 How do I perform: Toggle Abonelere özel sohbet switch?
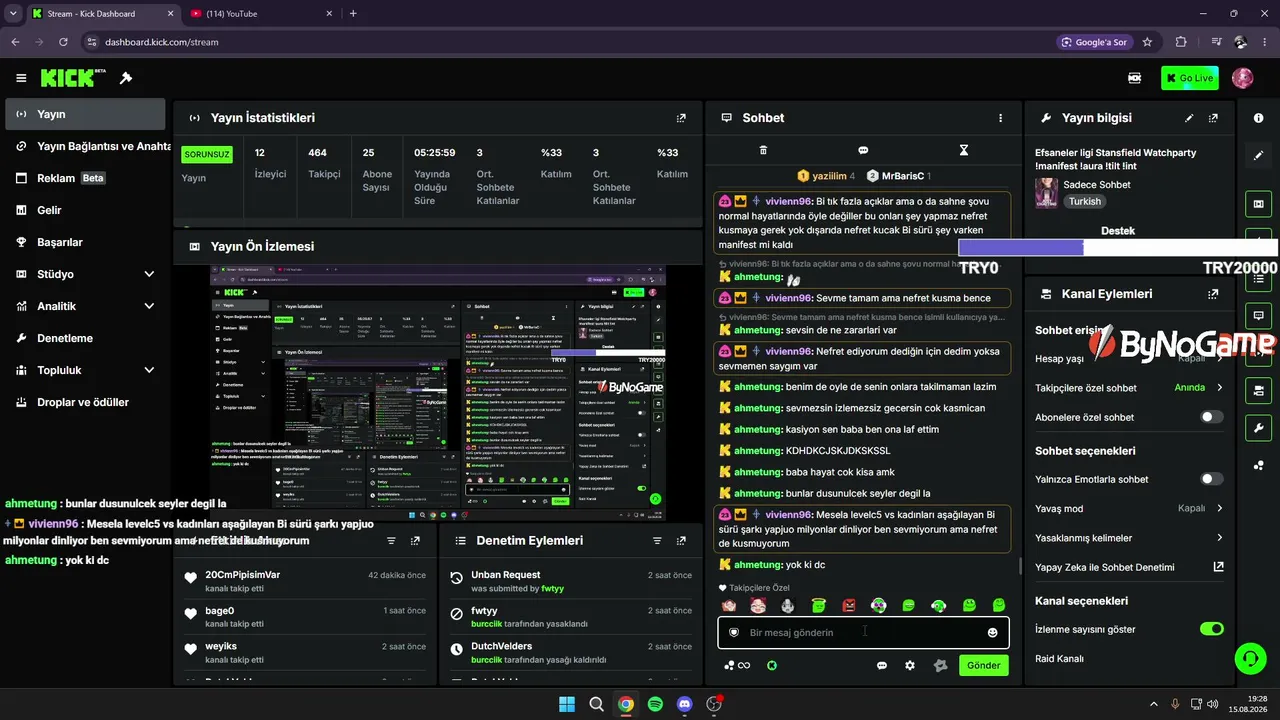coord(1211,417)
